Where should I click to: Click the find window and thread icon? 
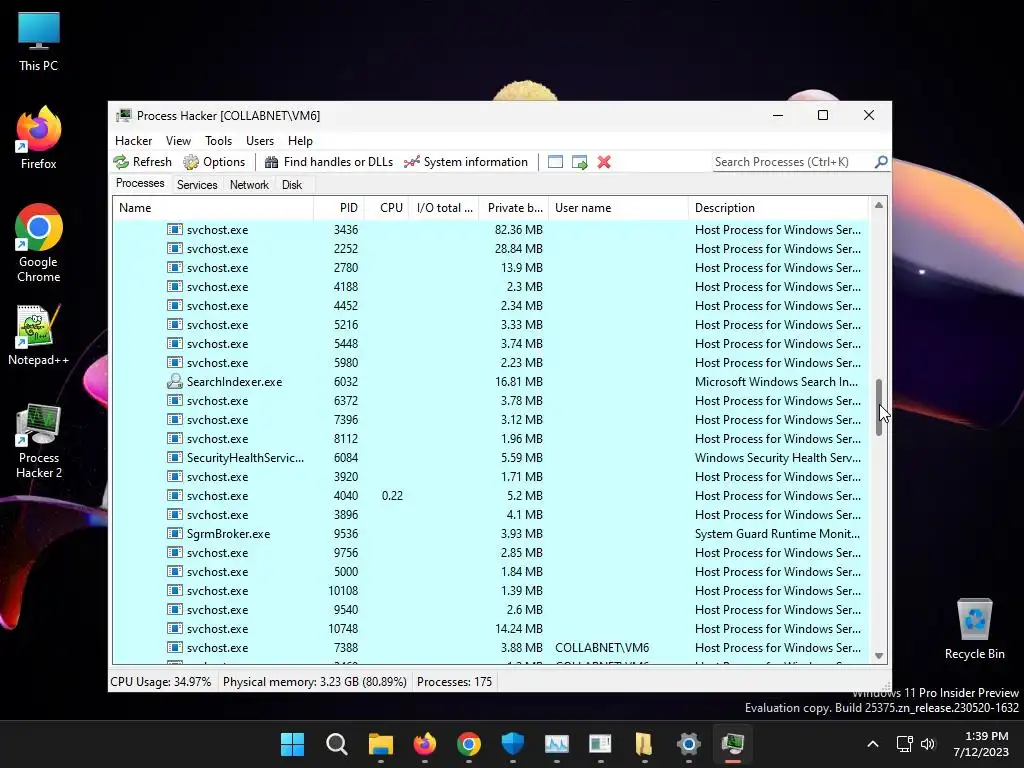pyautogui.click(x=579, y=162)
